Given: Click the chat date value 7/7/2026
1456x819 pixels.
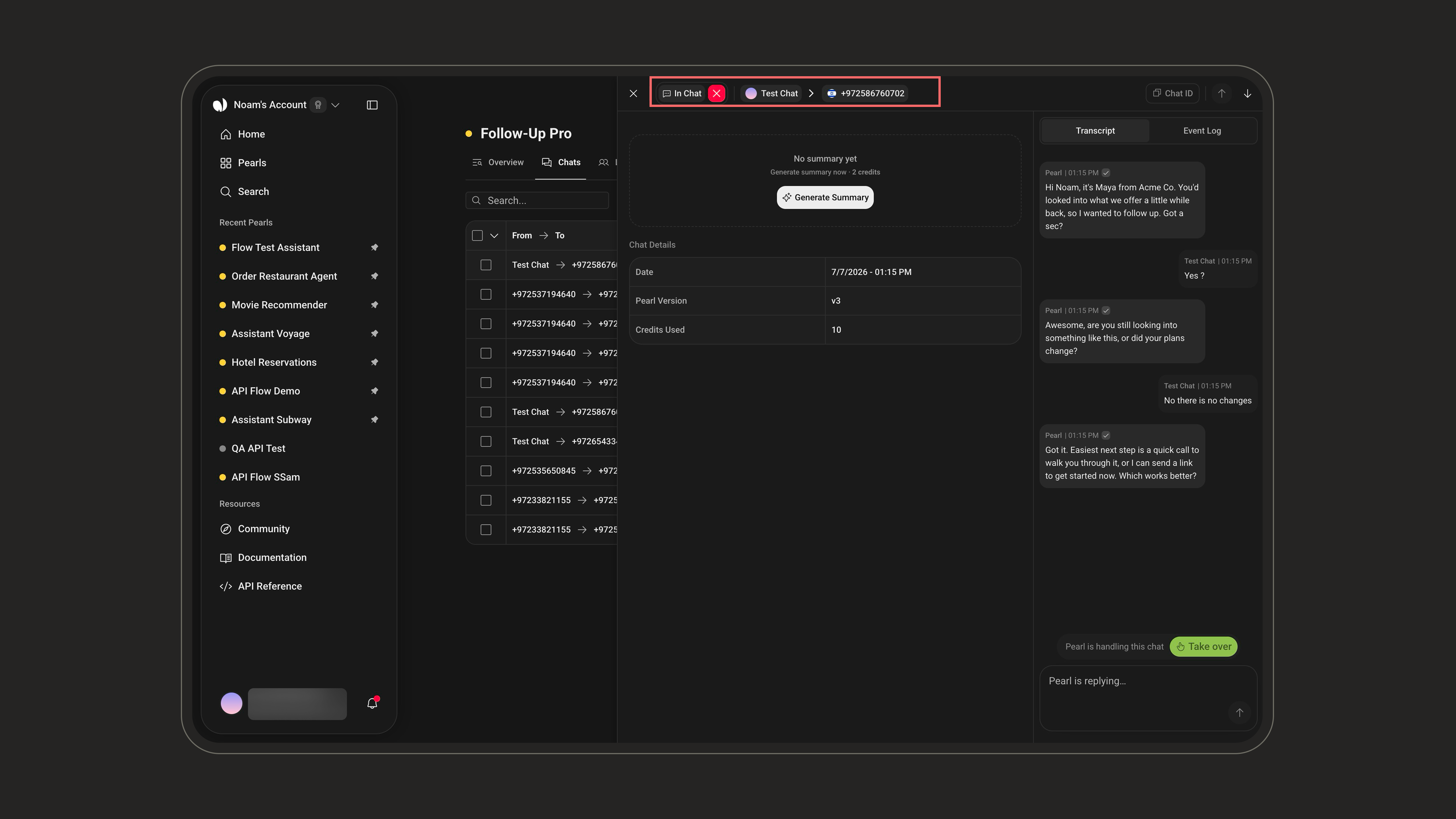Looking at the screenshot, I should click(871, 272).
